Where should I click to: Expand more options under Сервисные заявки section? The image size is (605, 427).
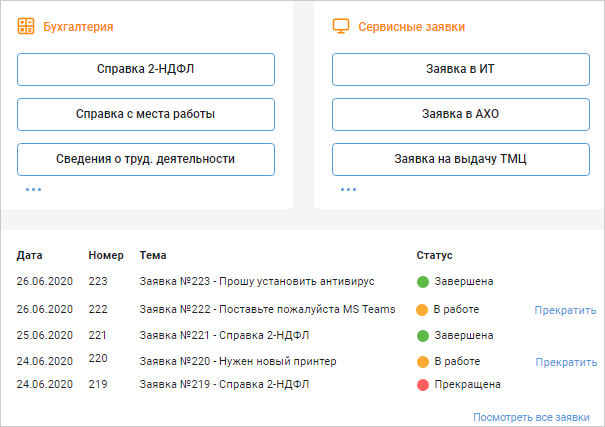point(348,189)
